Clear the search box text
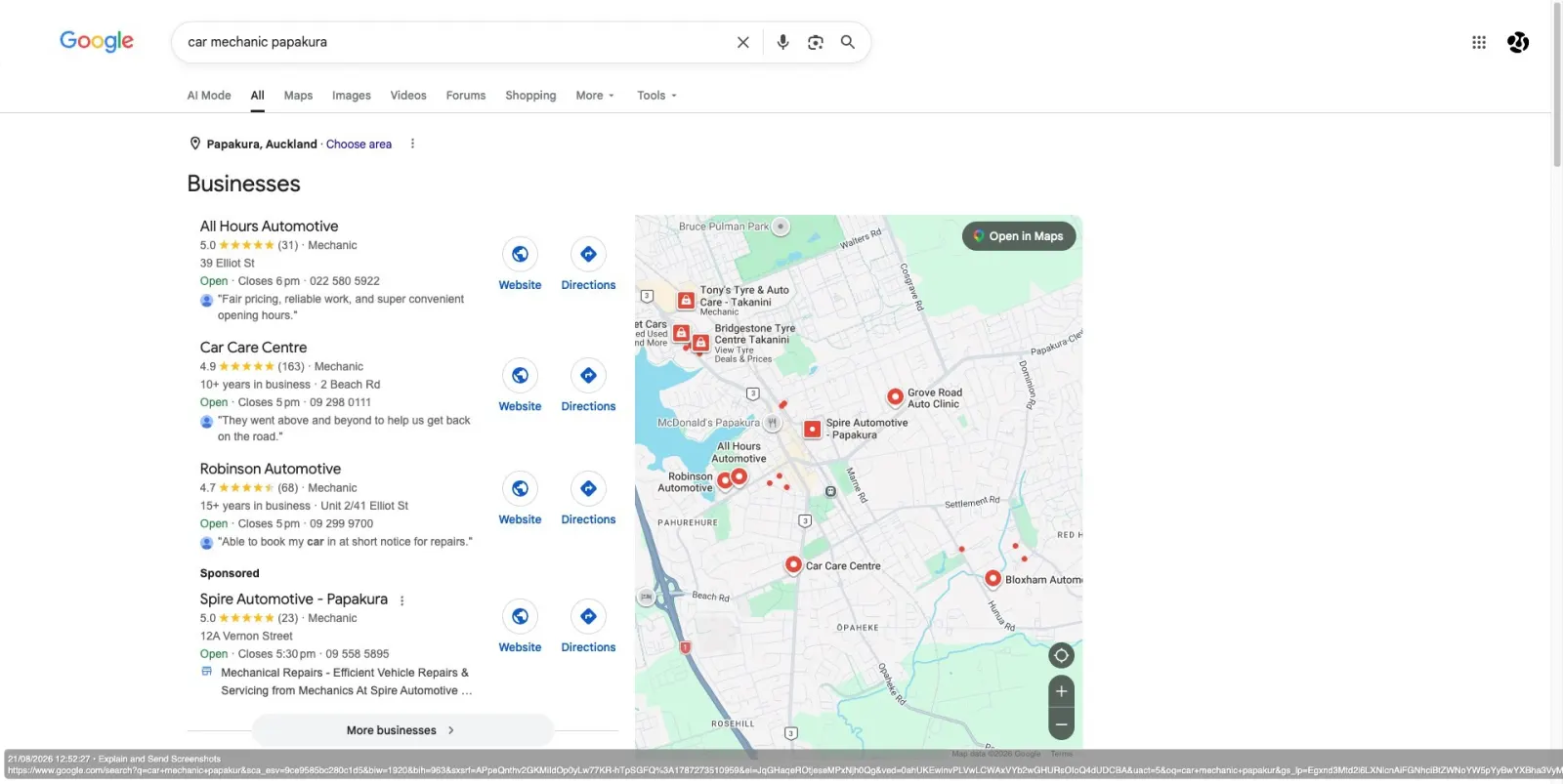 (x=742, y=42)
